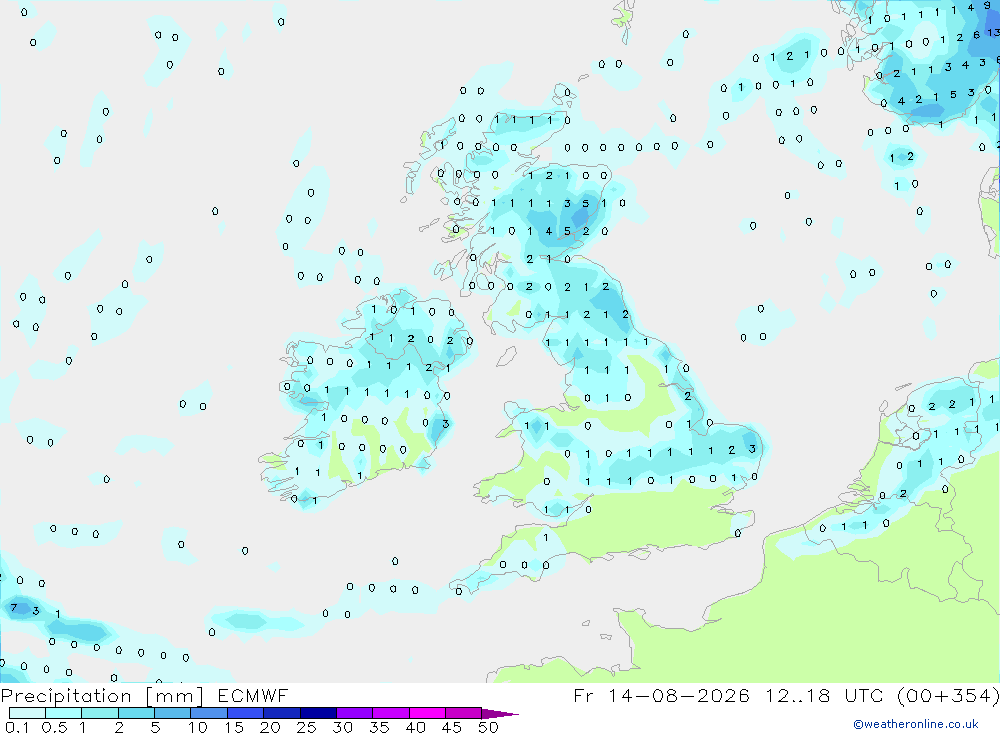Click the 45–50 mm legend color swatch
Image resolution: width=1000 pixels, height=733 pixels.
click(x=464, y=713)
